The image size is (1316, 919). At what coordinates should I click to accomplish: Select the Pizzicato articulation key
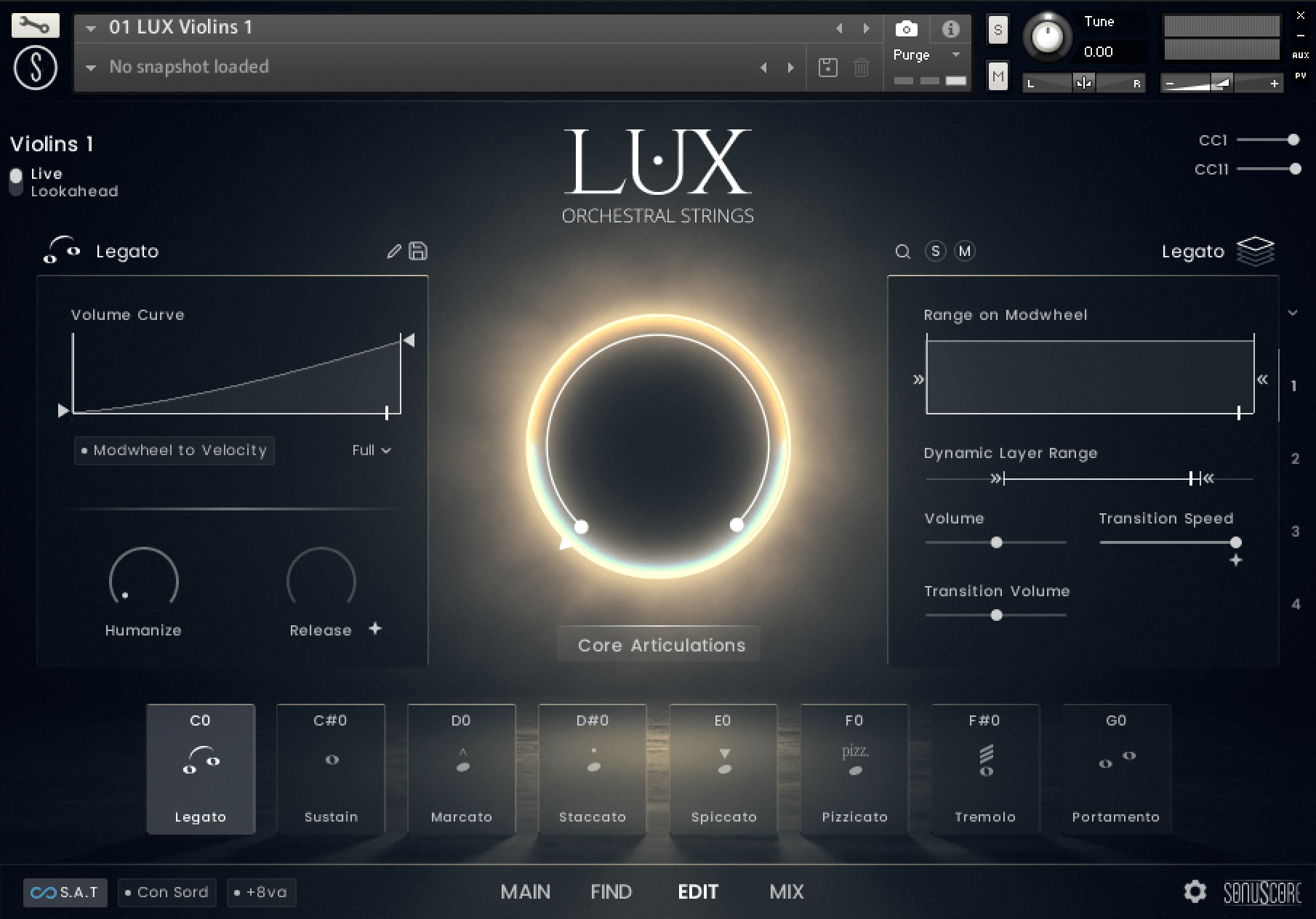click(x=854, y=769)
